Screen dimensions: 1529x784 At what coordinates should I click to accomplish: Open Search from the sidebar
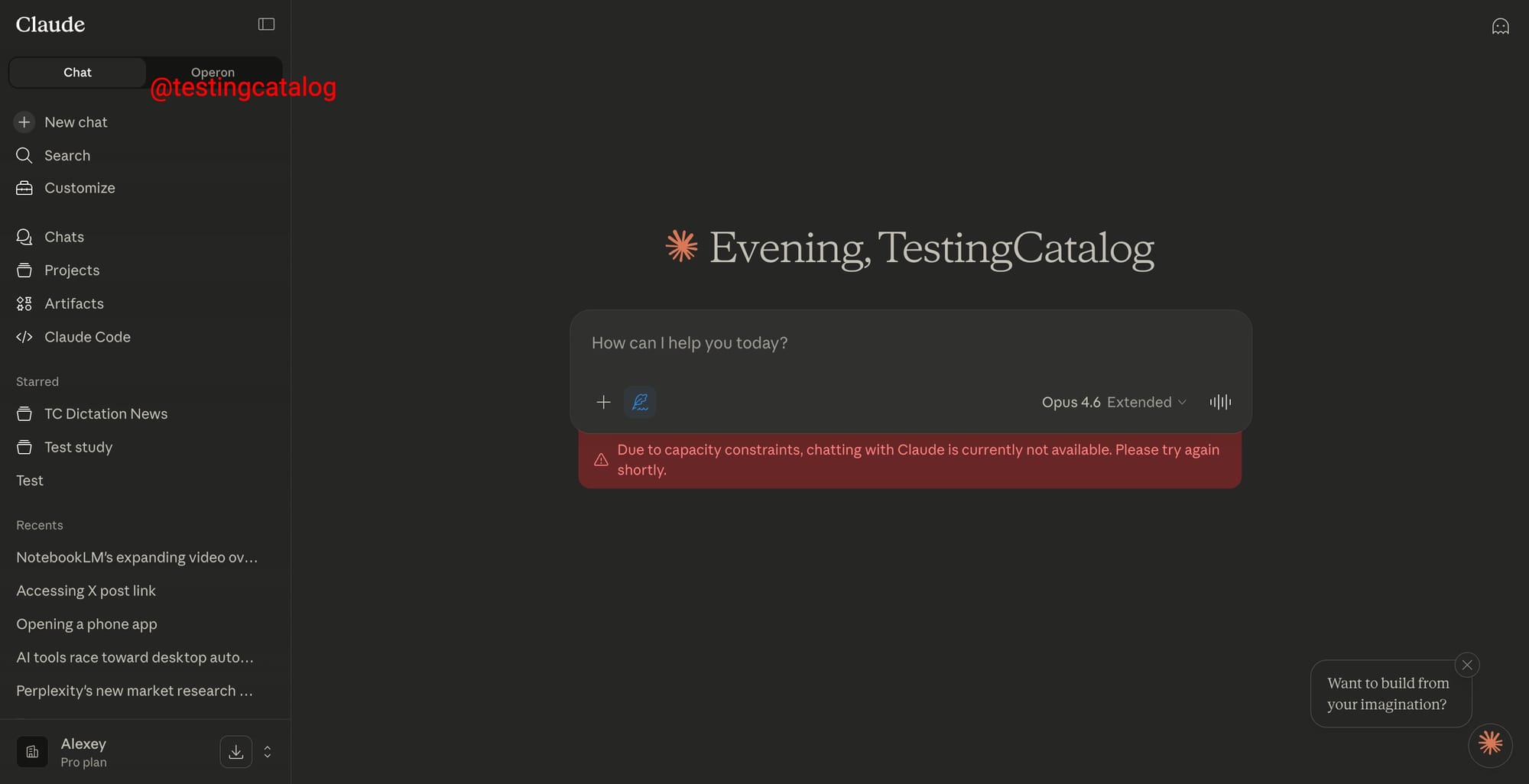pos(67,156)
